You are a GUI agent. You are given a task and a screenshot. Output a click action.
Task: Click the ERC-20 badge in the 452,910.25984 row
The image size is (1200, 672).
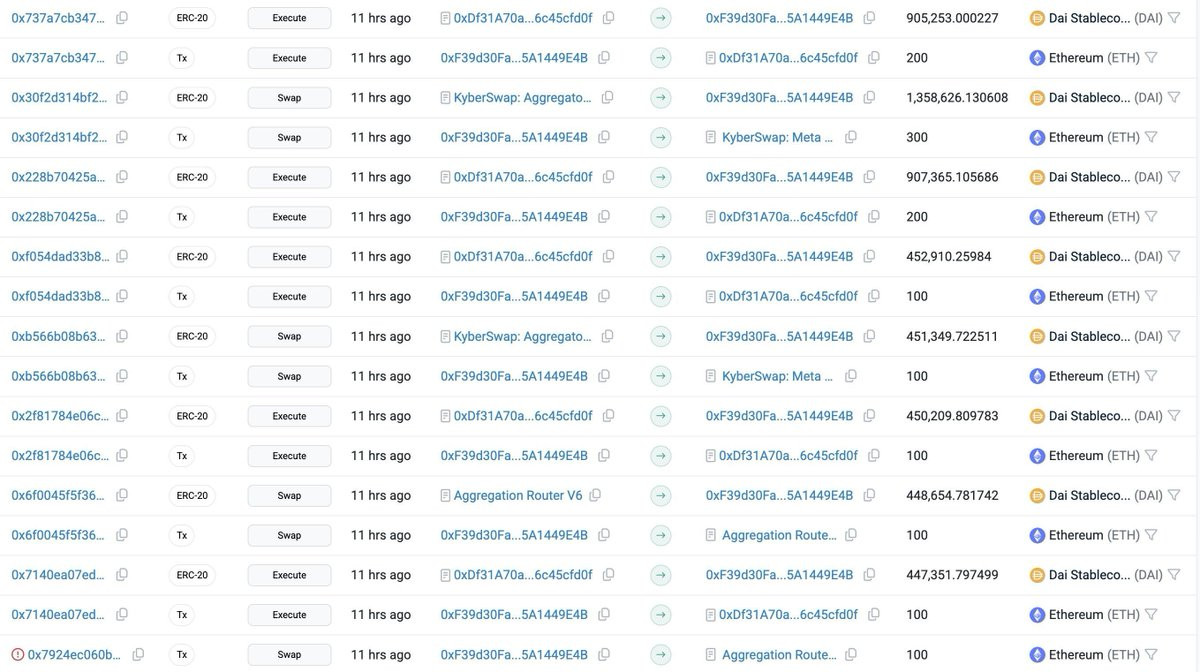coord(192,257)
